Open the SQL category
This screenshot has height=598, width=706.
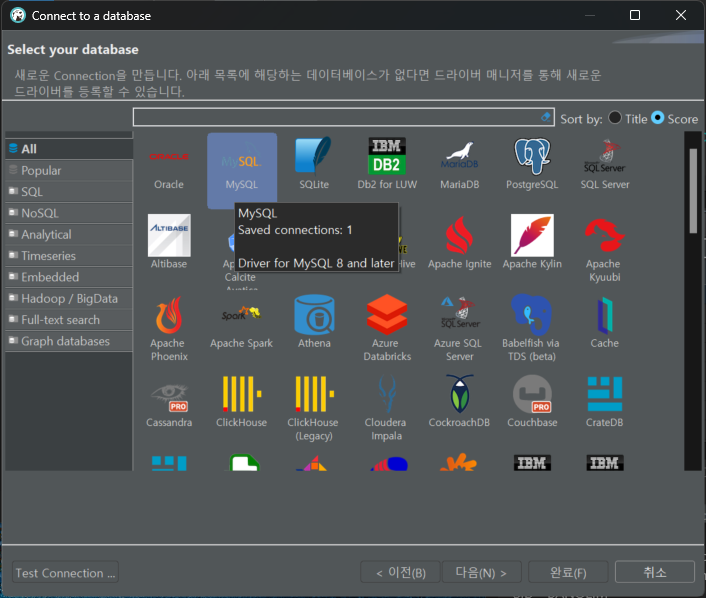click(69, 192)
